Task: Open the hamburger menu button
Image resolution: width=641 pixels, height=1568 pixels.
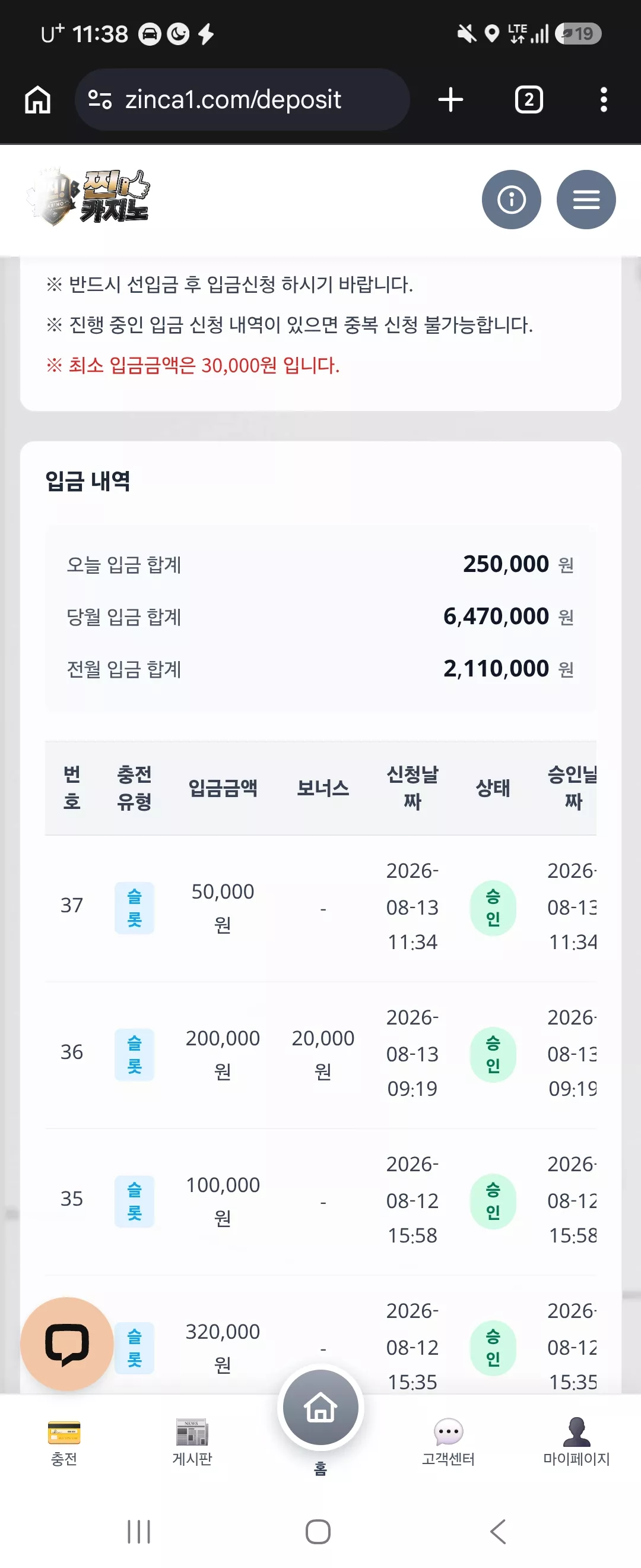Action: [x=586, y=200]
